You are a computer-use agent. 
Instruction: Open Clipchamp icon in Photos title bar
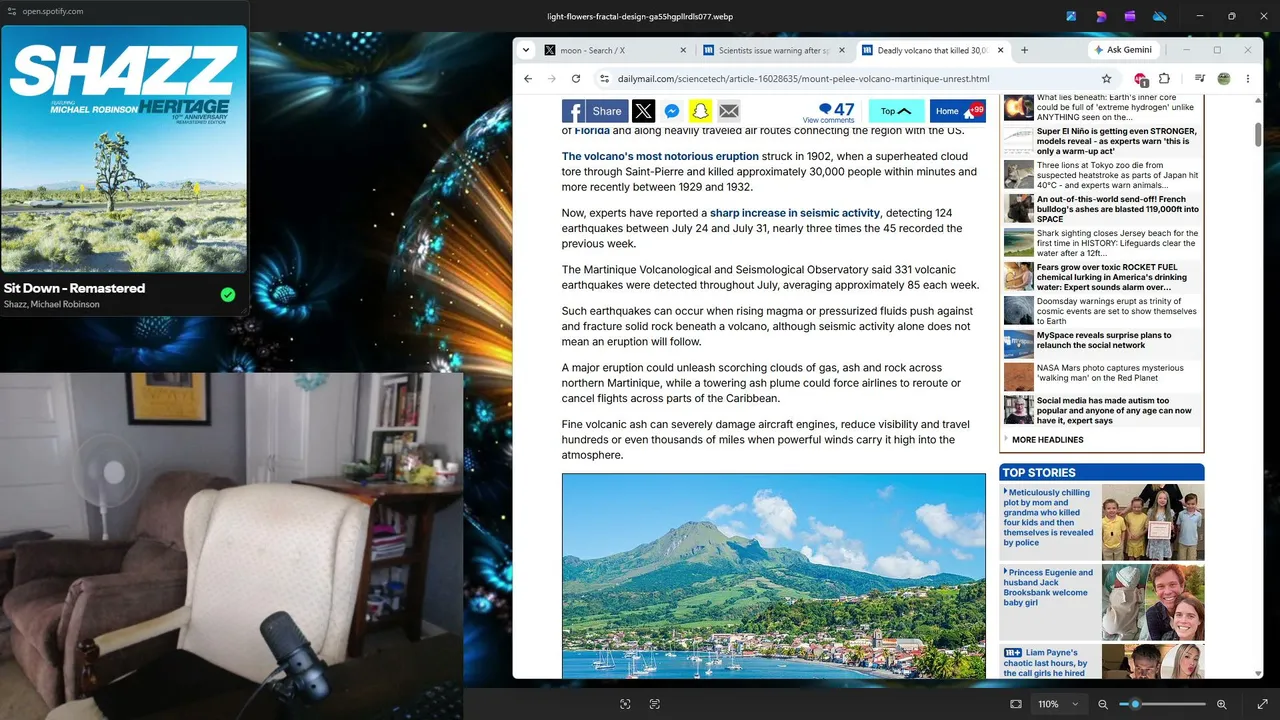(1130, 16)
